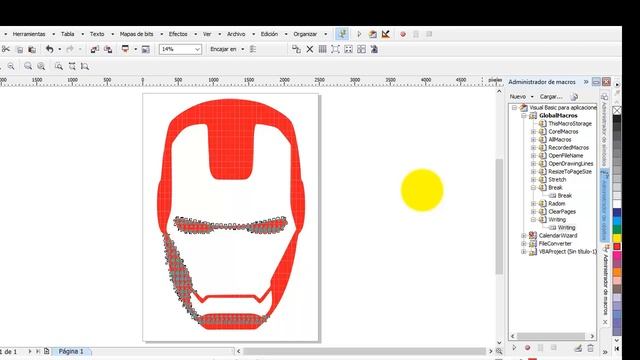The width and height of the screenshot is (640, 360).
Task: Click the VSTA editor icon
Action: 385,34
